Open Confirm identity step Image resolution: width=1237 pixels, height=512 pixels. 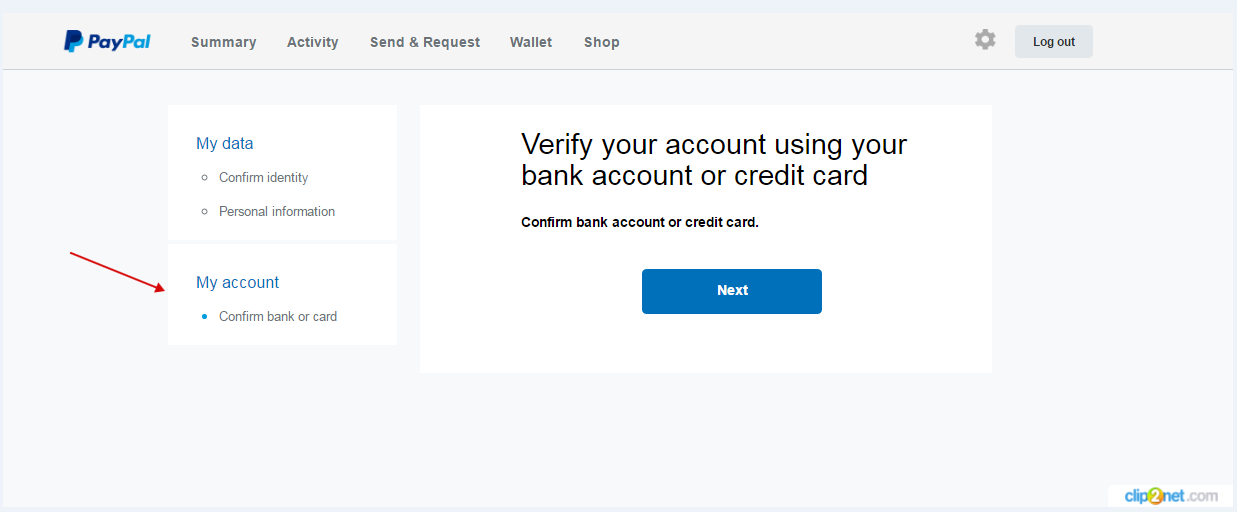point(264,177)
